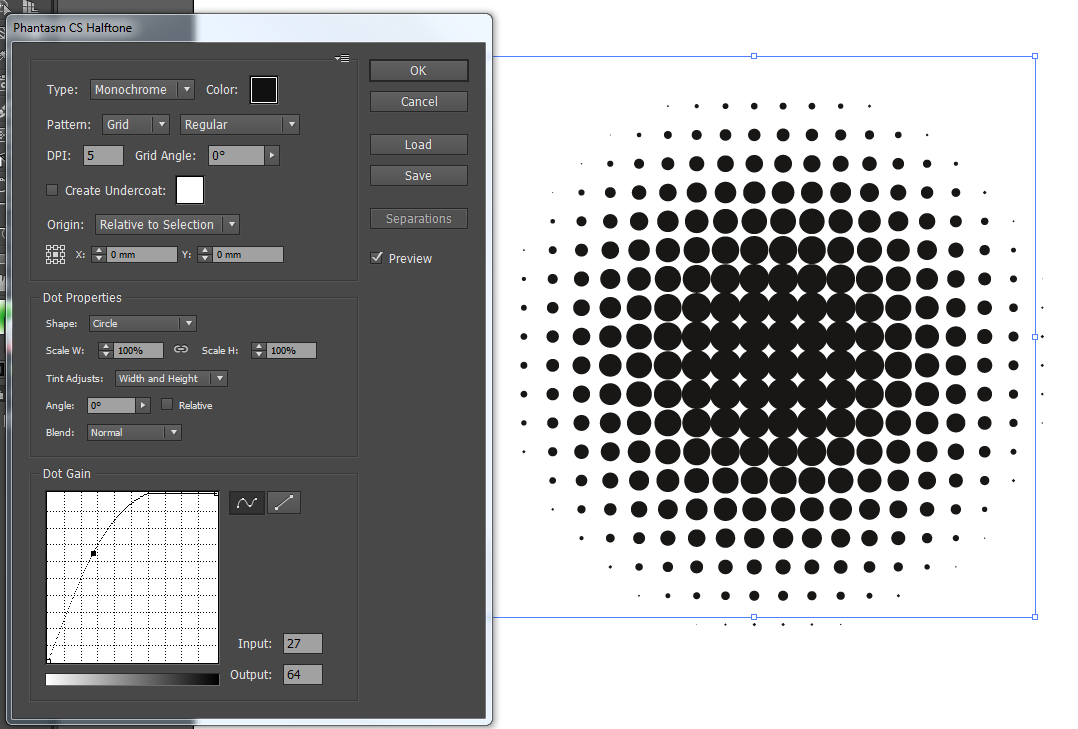Viewport: 1078px width, 729px height.
Task: Click the right-middle selection handle on canvas
Action: (x=1035, y=337)
